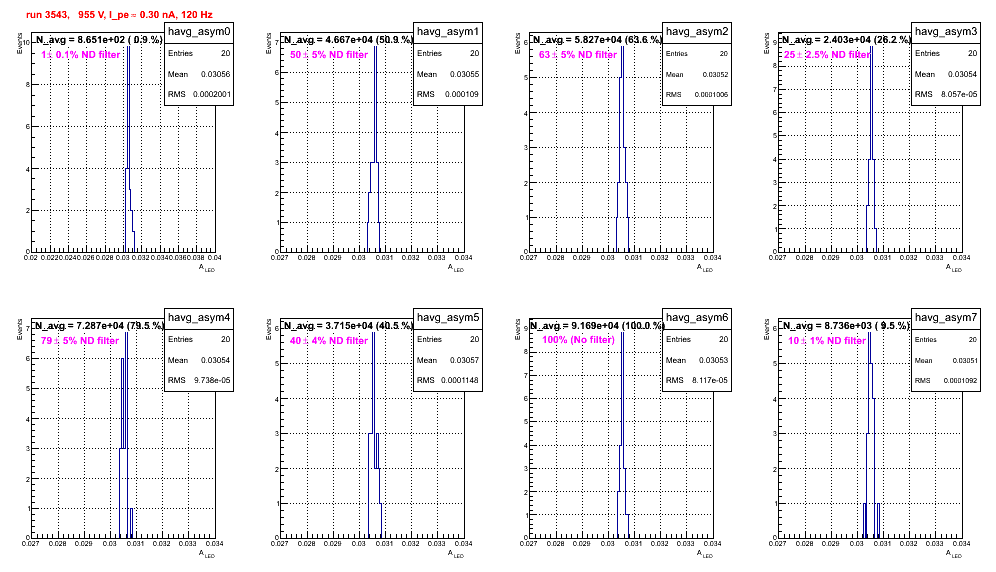This screenshot has width=996, height=572.
Task: Click Mean 0.03057 in havg_asym5 box
Action: pyautogui.click(x=448, y=360)
